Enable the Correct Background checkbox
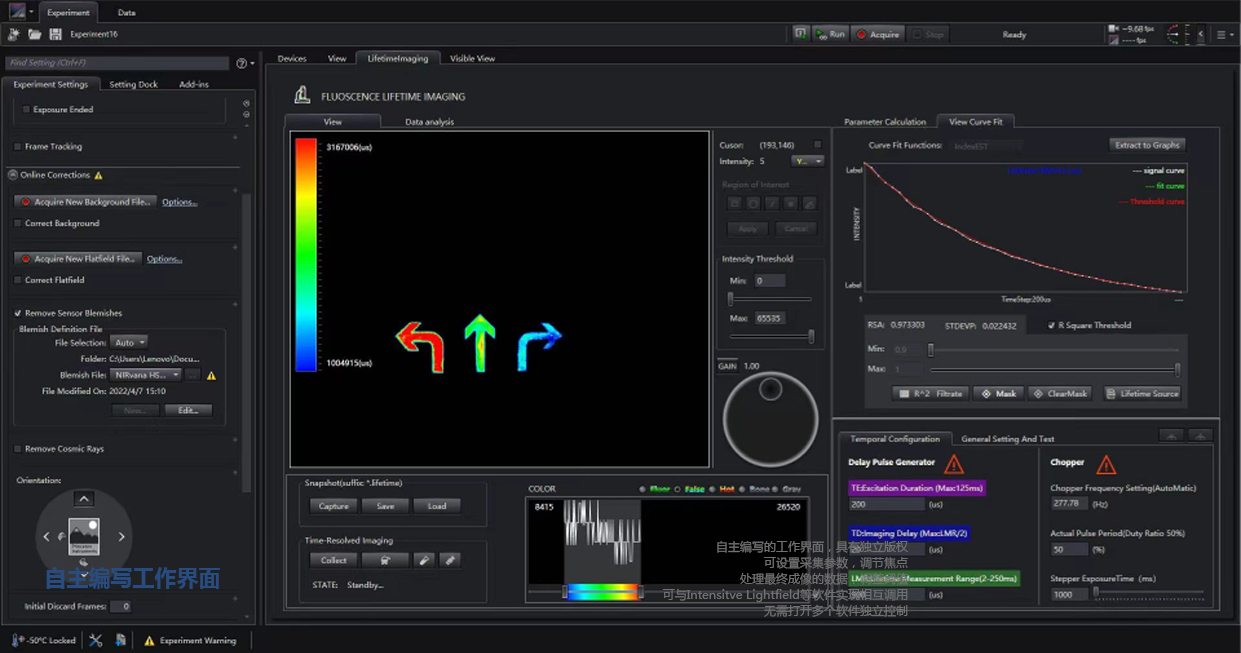 click(x=18, y=223)
